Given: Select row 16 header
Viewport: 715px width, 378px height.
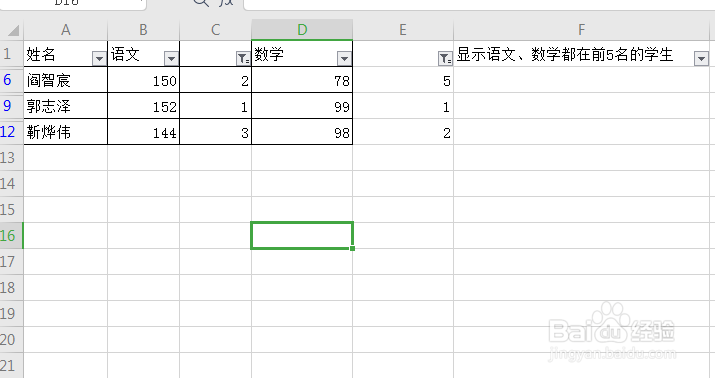Looking at the screenshot, I should coord(11,236).
